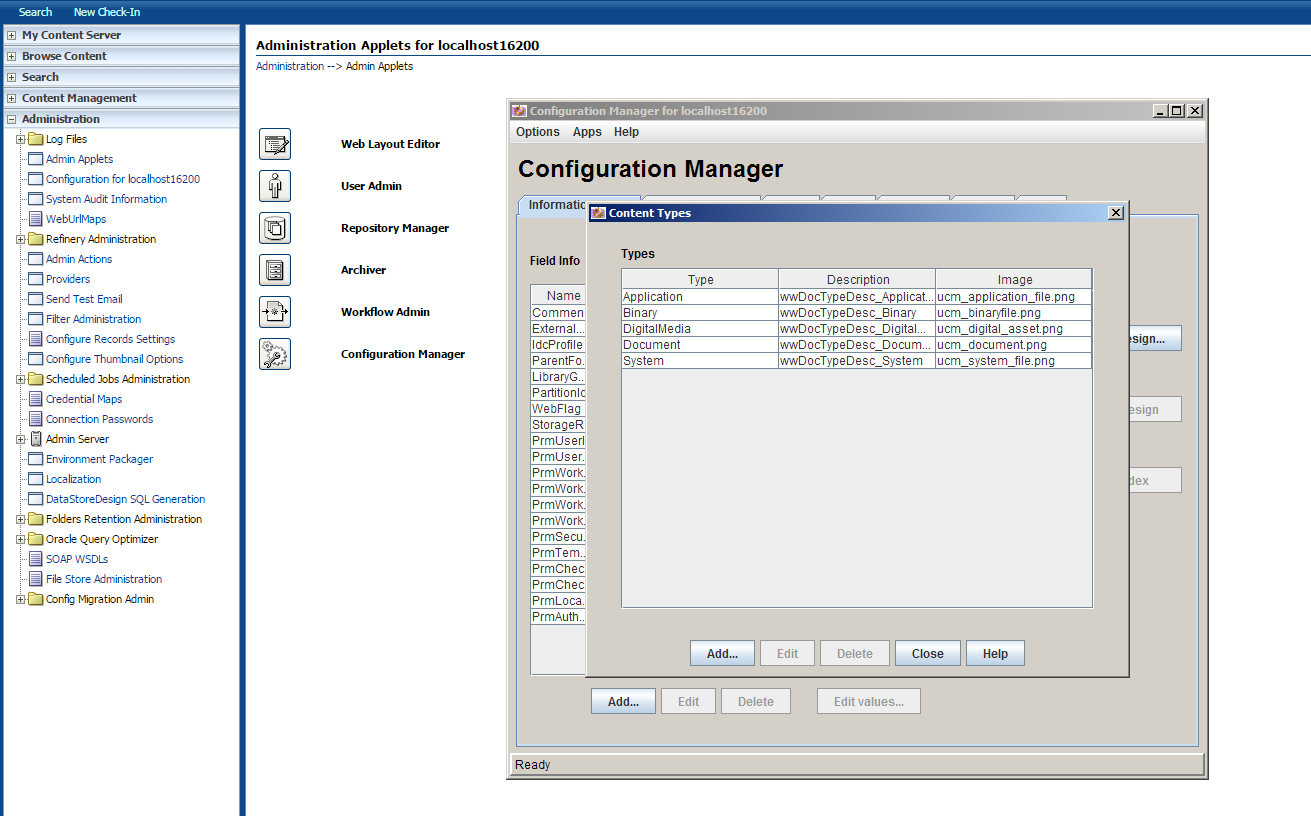This screenshot has height=816, width=1311.
Task: Expand the Admin Server tree node
Action: (x=20, y=439)
